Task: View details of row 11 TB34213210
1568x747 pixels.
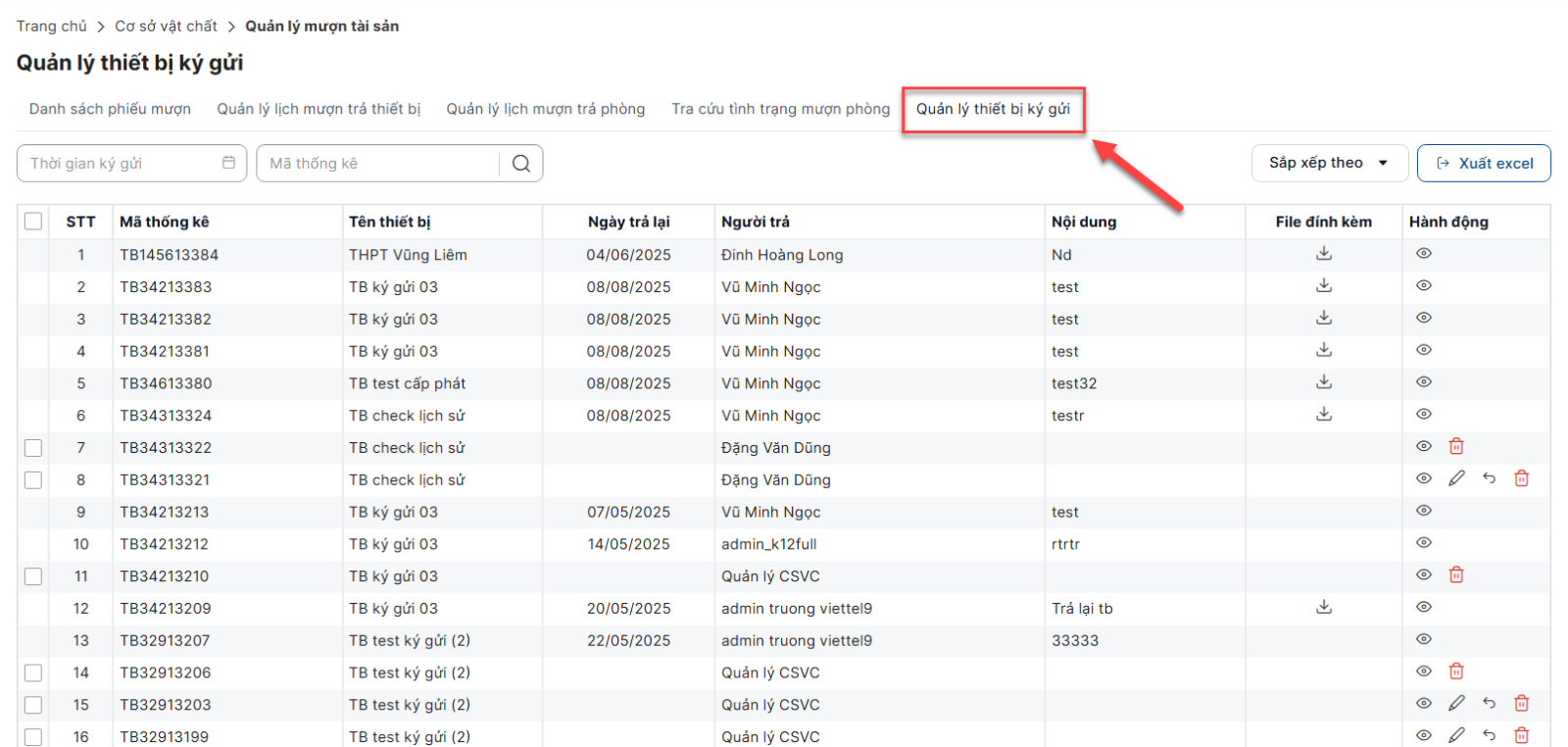Action: click(x=1423, y=574)
